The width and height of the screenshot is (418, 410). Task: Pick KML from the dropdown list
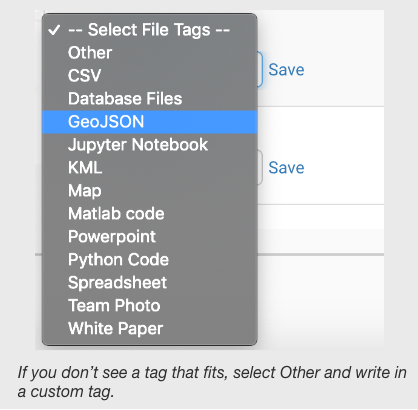click(x=149, y=168)
